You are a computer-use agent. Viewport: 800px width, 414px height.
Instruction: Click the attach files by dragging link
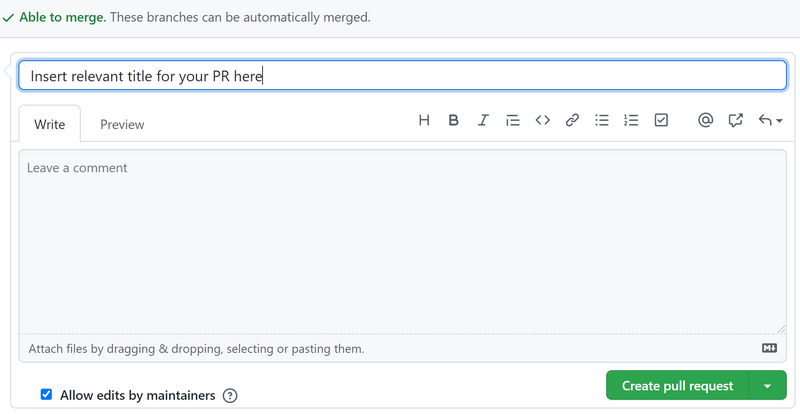(196, 349)
